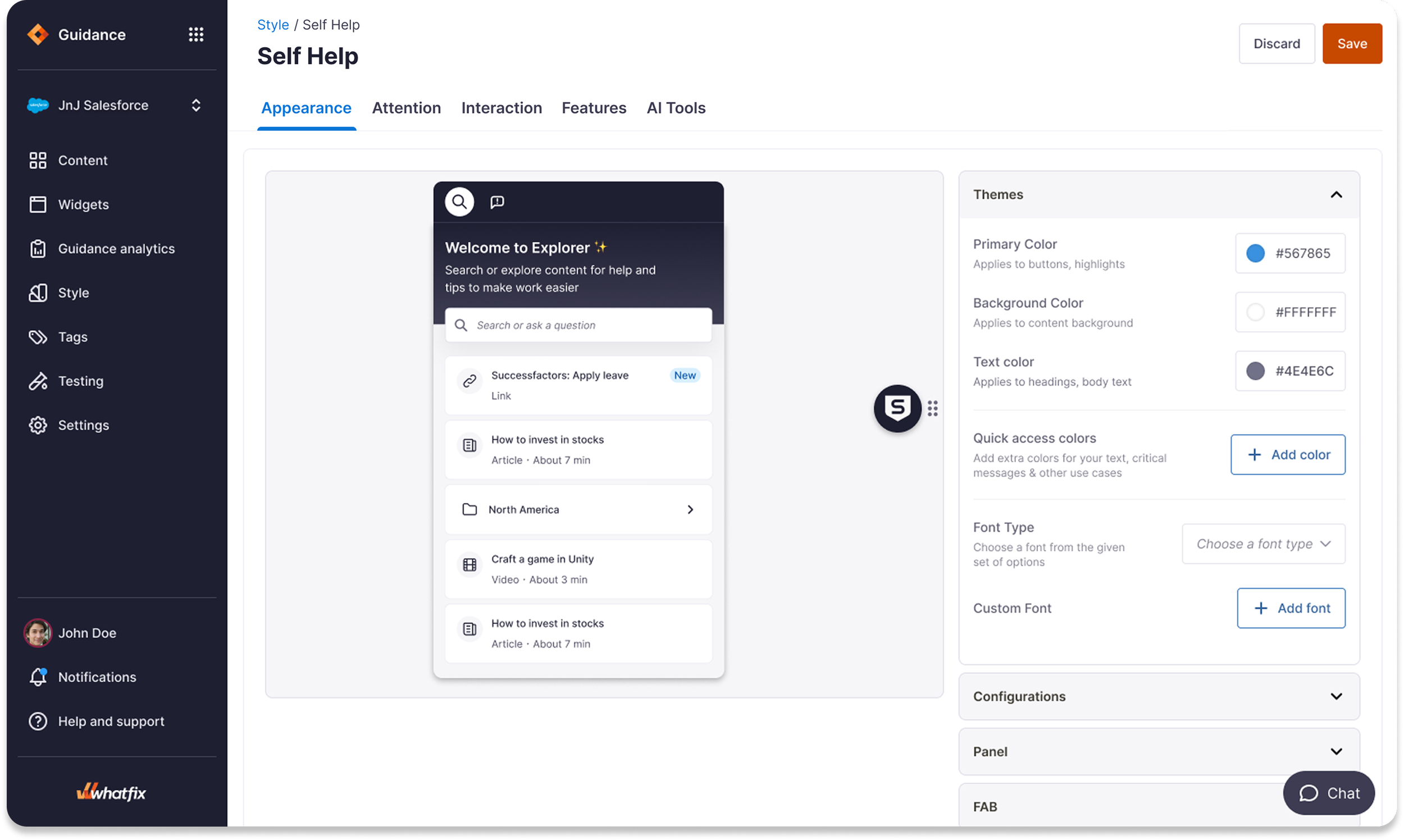Image resolution: width=1404 pixels, height=840 pixels.
Task: Click the drag handle dots beside FAB
Action: point(932,408)
